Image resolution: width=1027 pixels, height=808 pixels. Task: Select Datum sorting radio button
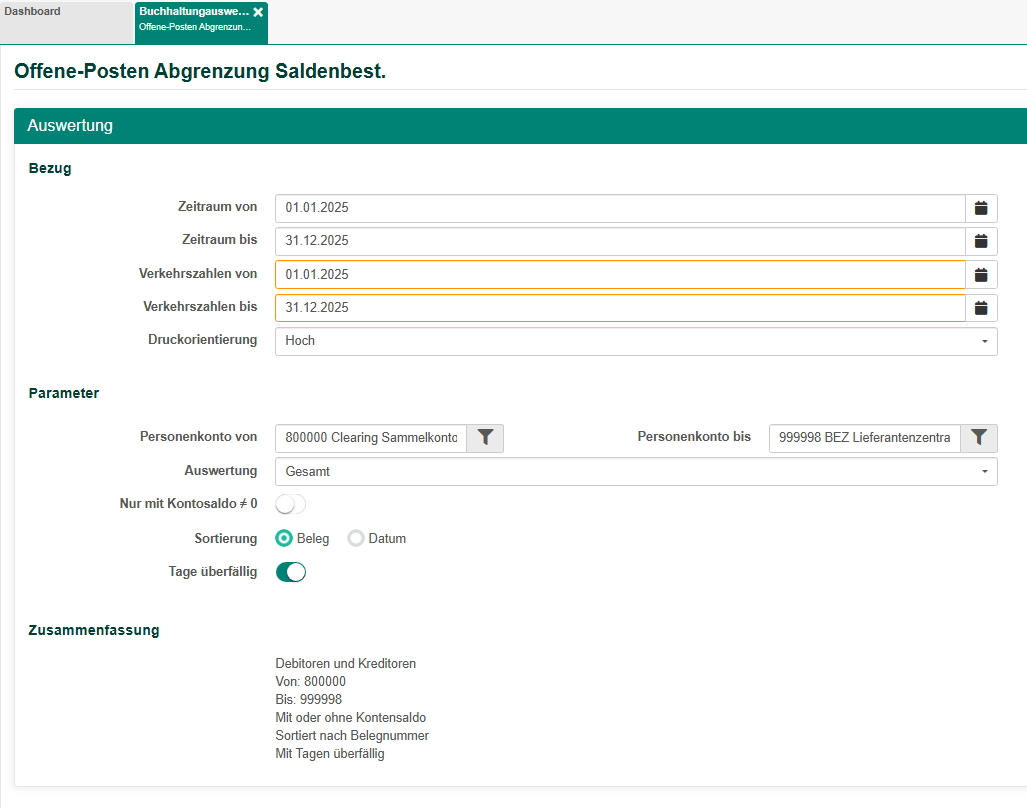(355, 538)
